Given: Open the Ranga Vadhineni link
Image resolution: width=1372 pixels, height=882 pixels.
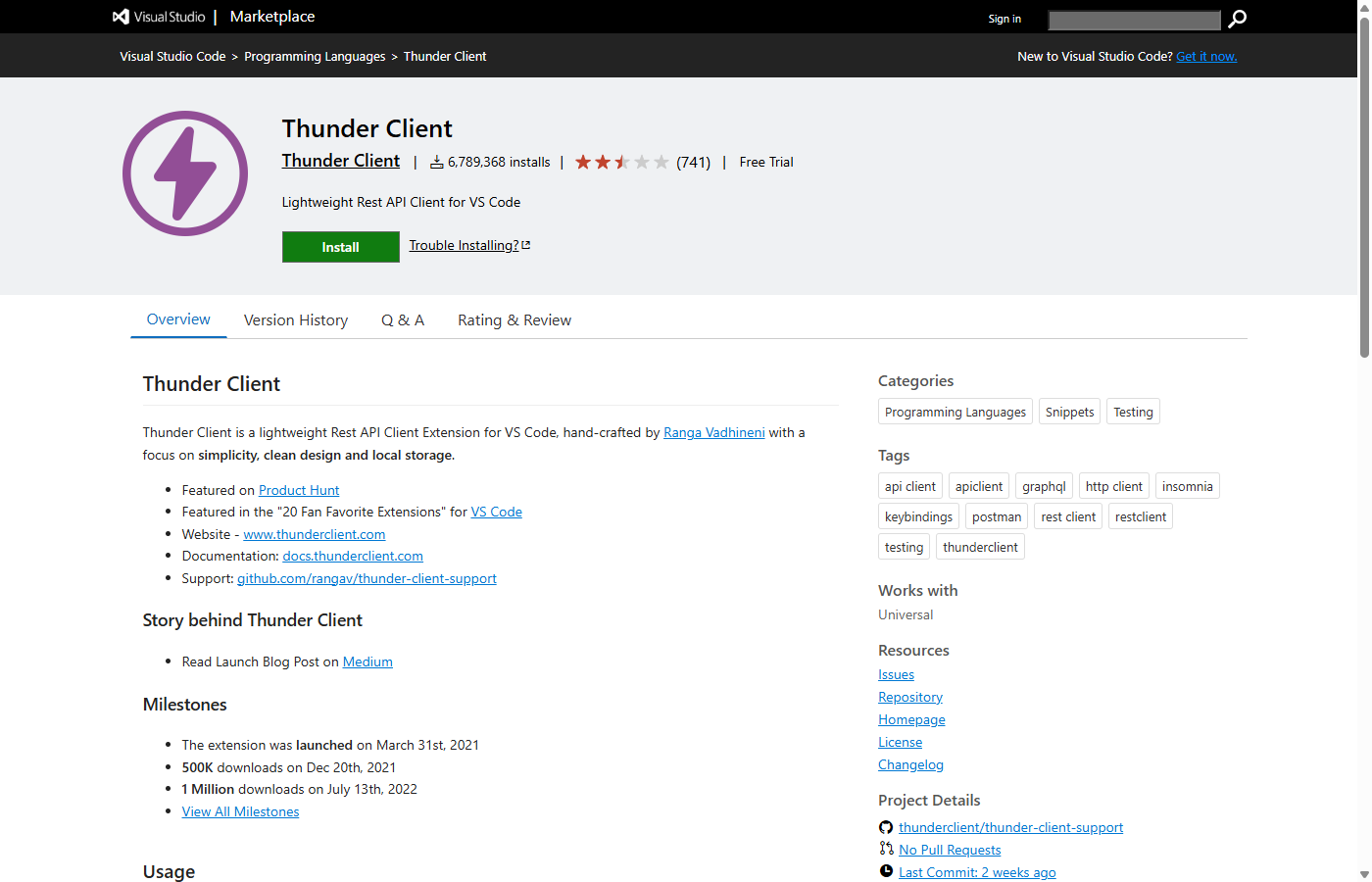Looking at the screenshot, I should coord(714,432).
